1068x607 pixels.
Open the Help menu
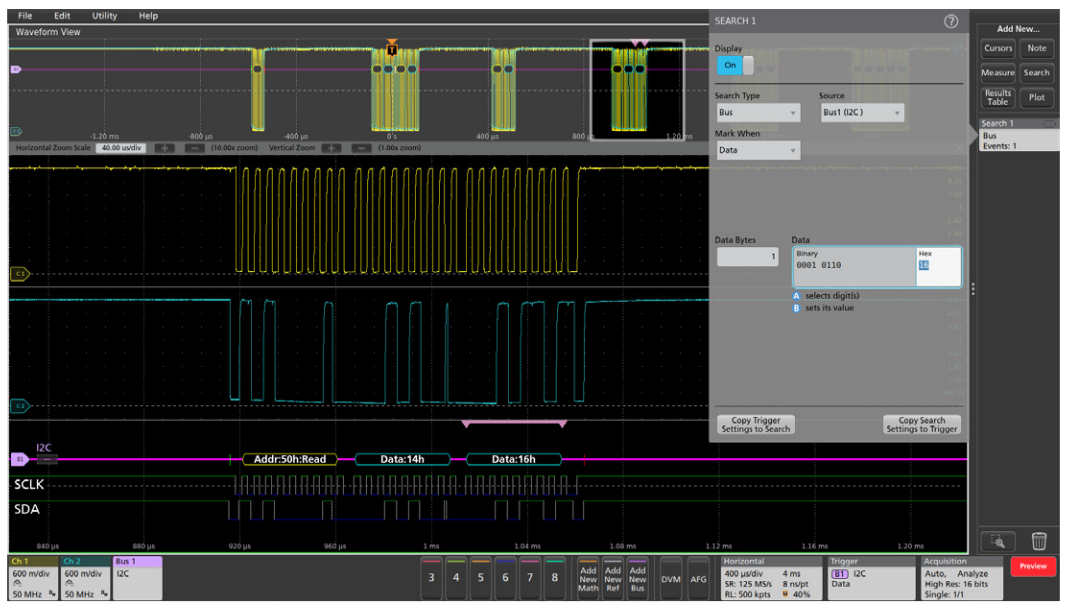pos(151,15)
